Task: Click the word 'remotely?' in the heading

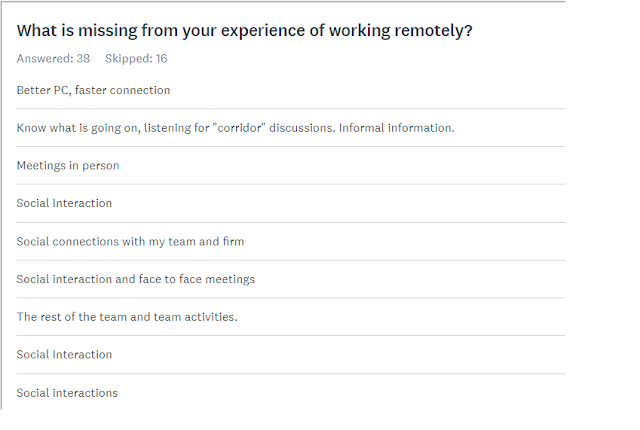Action: point(433,31)
